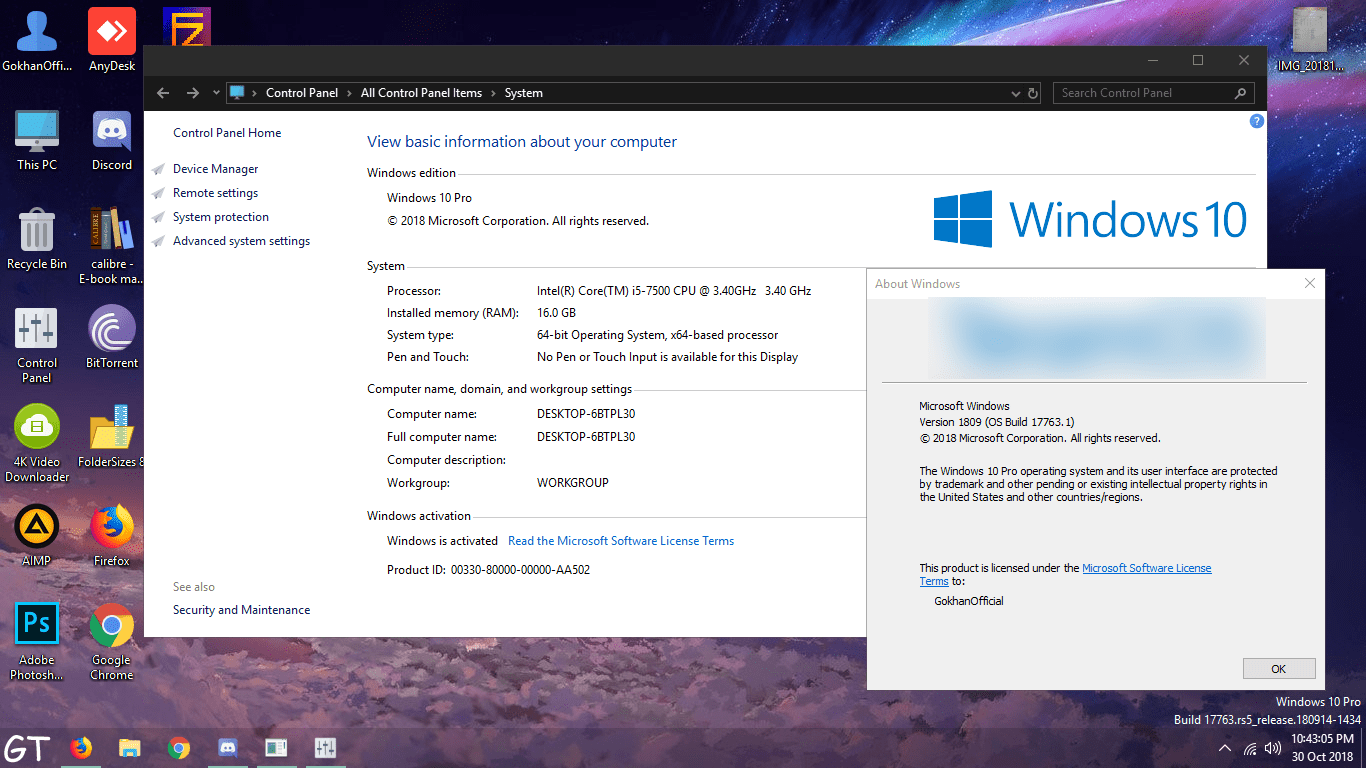This screenshot has width=1366, height=768.
Task: Open Remote settings link
Action: pyautogui.click(x=215, y=193)
